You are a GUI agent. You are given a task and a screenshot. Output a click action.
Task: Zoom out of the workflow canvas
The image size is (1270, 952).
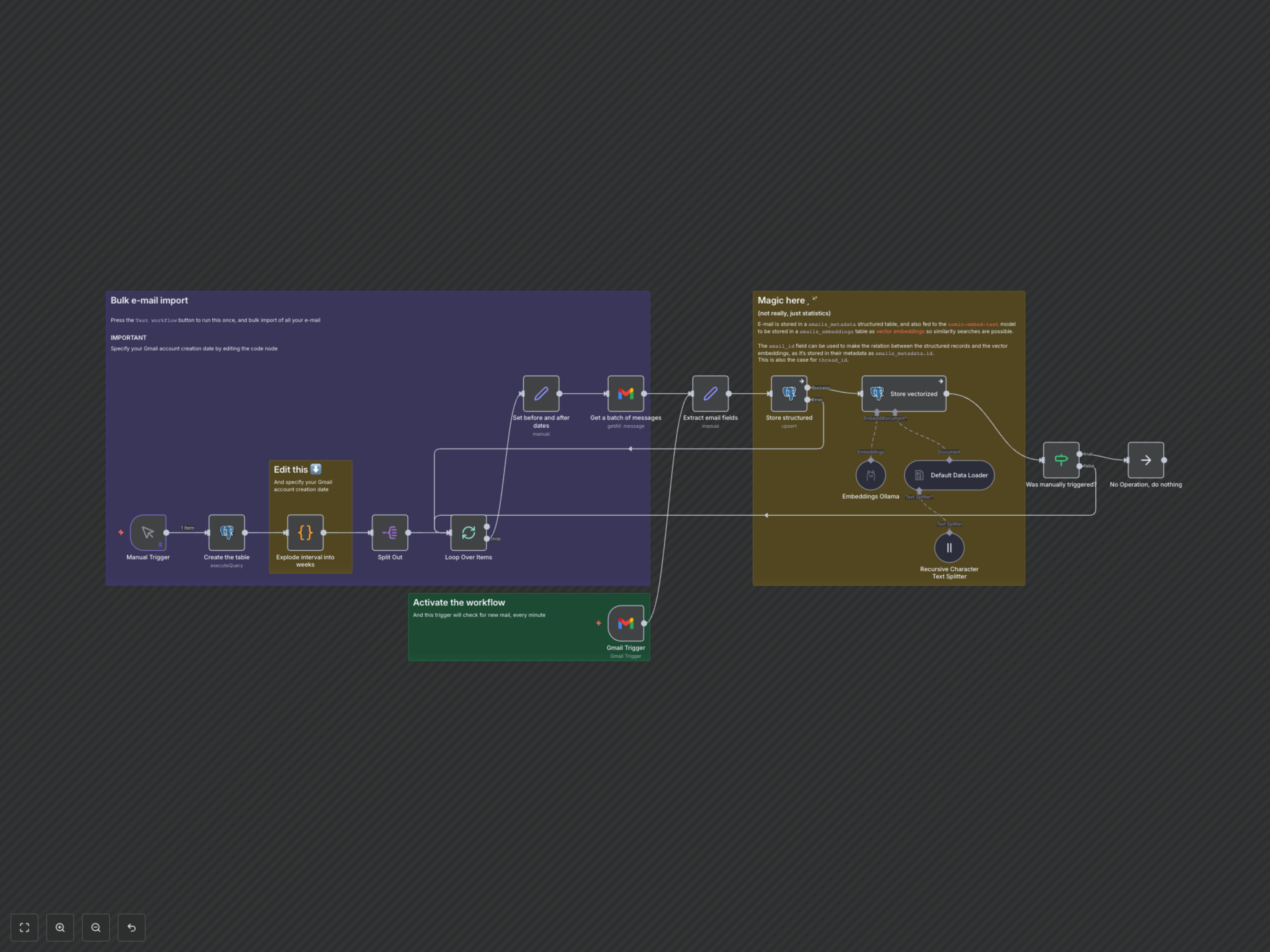point(96,927)
